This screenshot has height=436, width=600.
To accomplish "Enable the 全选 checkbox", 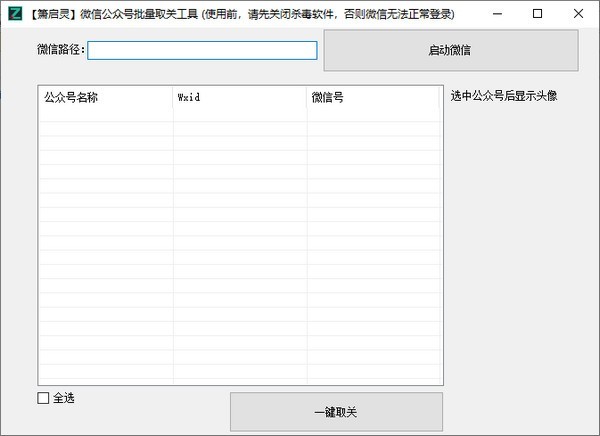I will [x=43, y=398].
